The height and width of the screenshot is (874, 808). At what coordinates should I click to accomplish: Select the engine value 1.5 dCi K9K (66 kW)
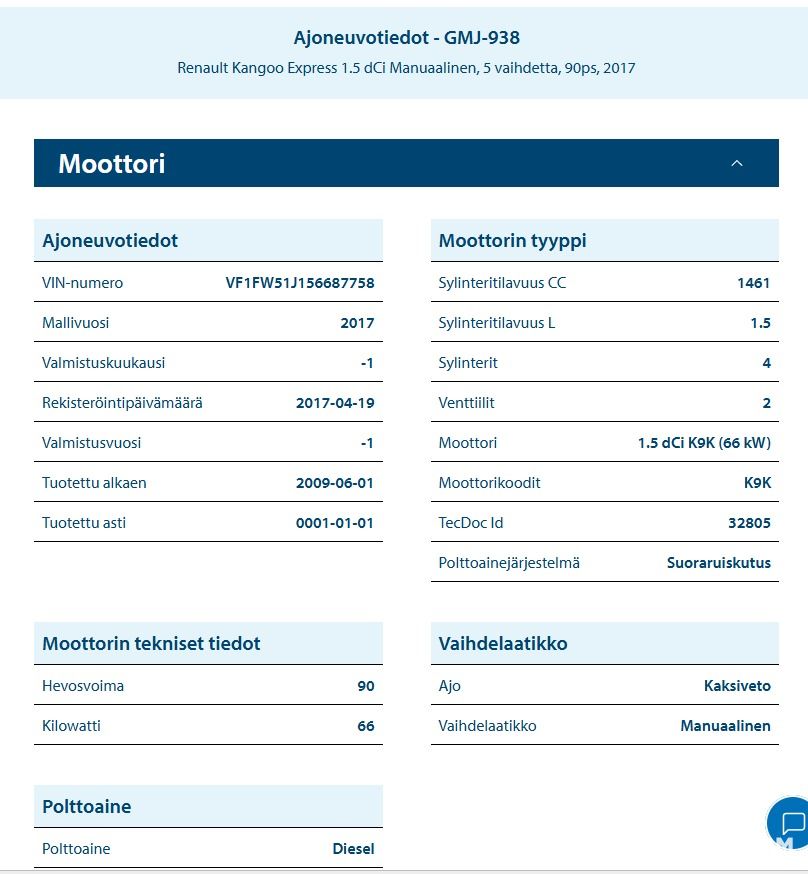pyautogui.click(x=704, y=443)
